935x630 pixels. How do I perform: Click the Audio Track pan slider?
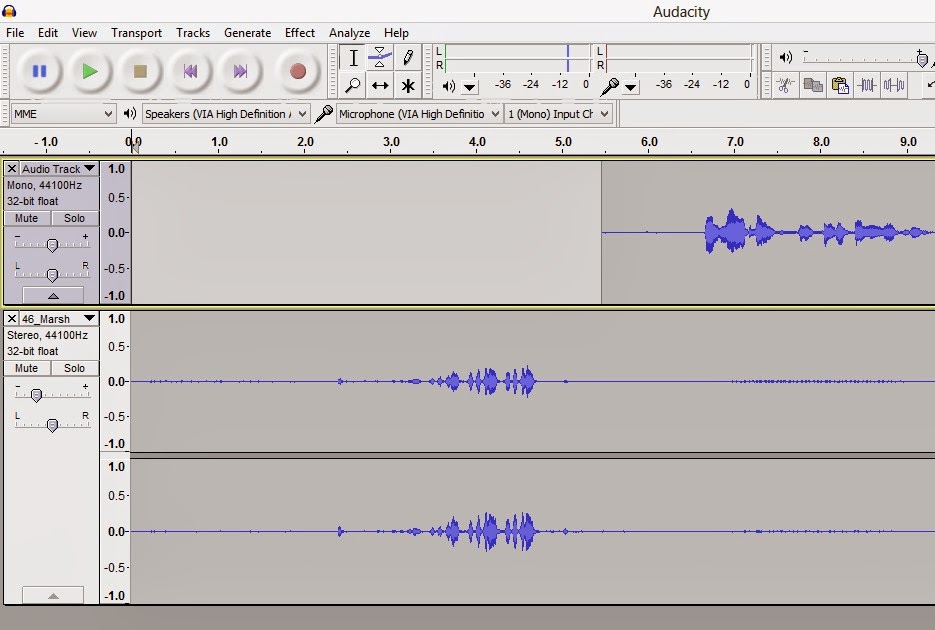pos(52,274)
